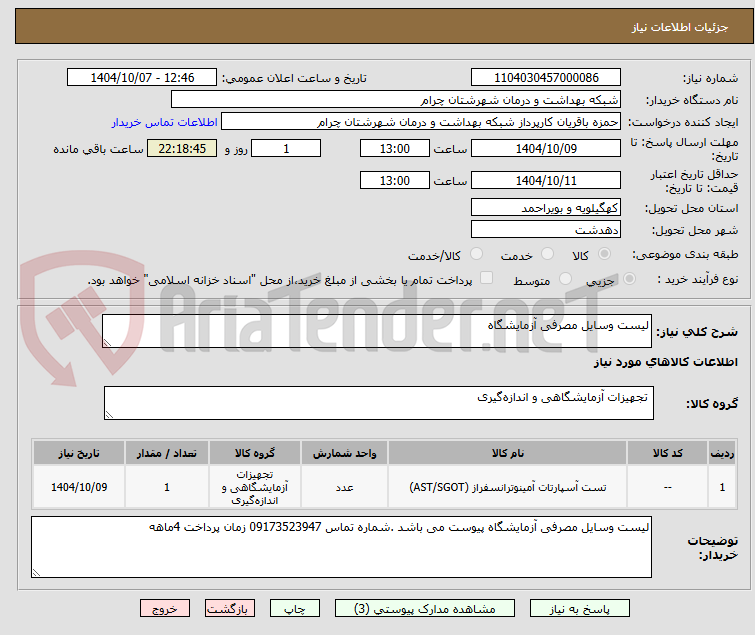Screen dimensions: 755x635
Task: Open مشاهده مدارک پیوستی (3) attachments
Action: [425, 608]
